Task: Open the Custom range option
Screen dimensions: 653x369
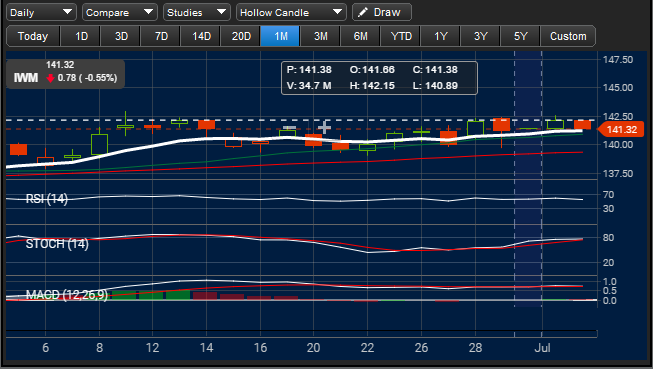Action: pyautogui.click(x=568, y=36)
